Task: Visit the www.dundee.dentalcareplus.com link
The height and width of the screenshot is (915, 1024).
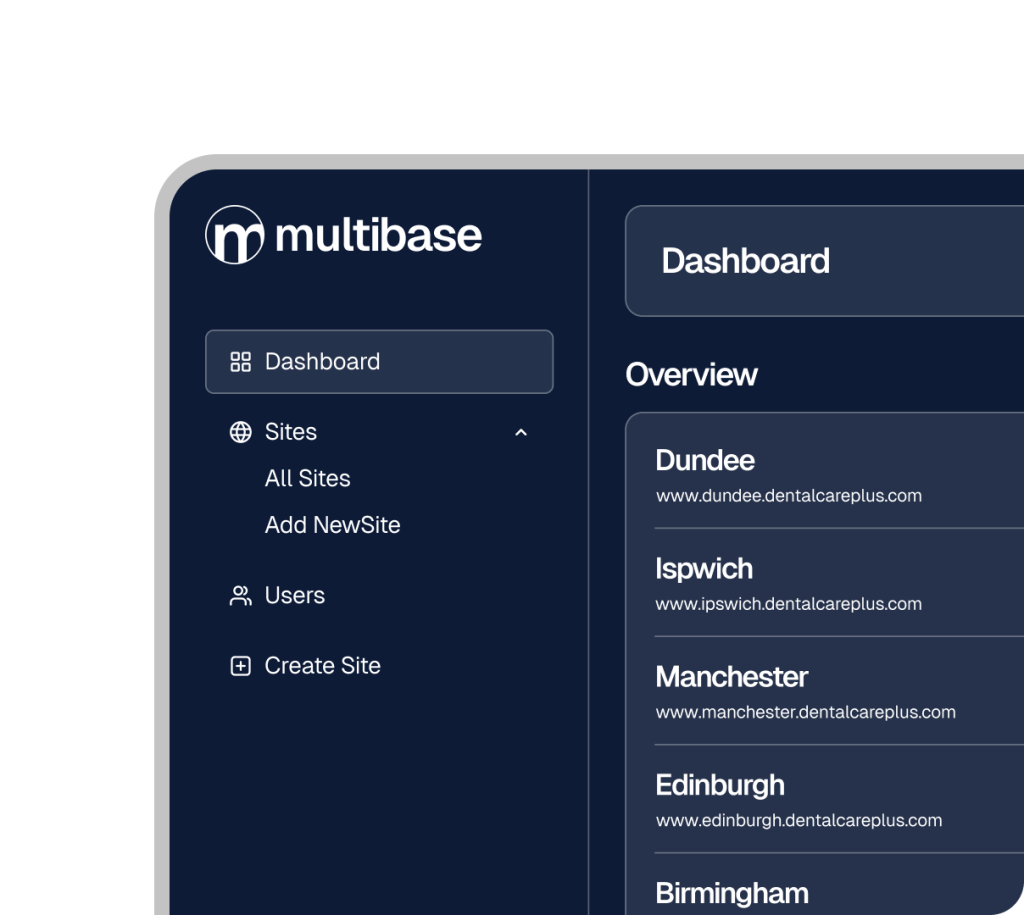Action: pyautogui.click(x=788, y=496)
